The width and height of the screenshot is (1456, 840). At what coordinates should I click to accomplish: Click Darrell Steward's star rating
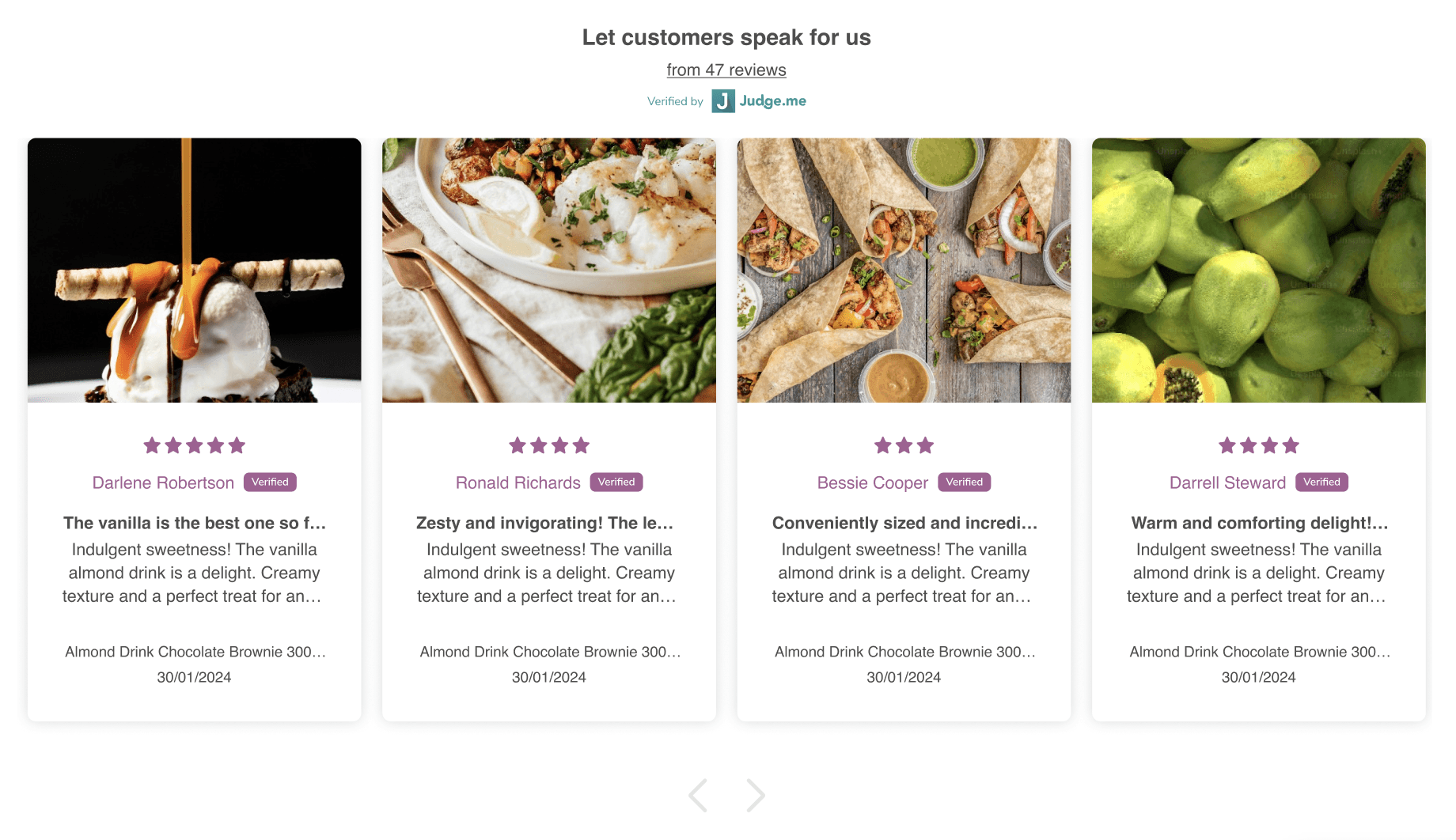click(1258, 445)
